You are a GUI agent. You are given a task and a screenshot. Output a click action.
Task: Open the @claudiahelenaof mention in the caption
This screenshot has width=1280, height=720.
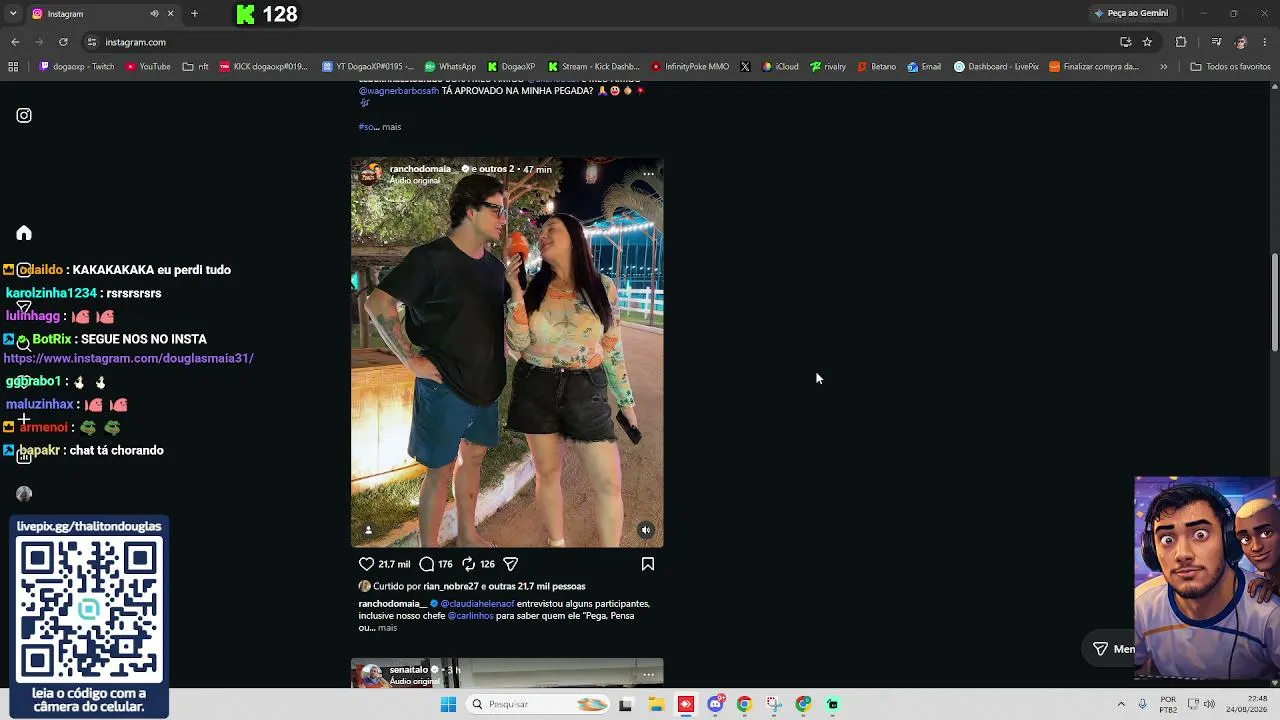pyautogui.click(x=478, y=604)
